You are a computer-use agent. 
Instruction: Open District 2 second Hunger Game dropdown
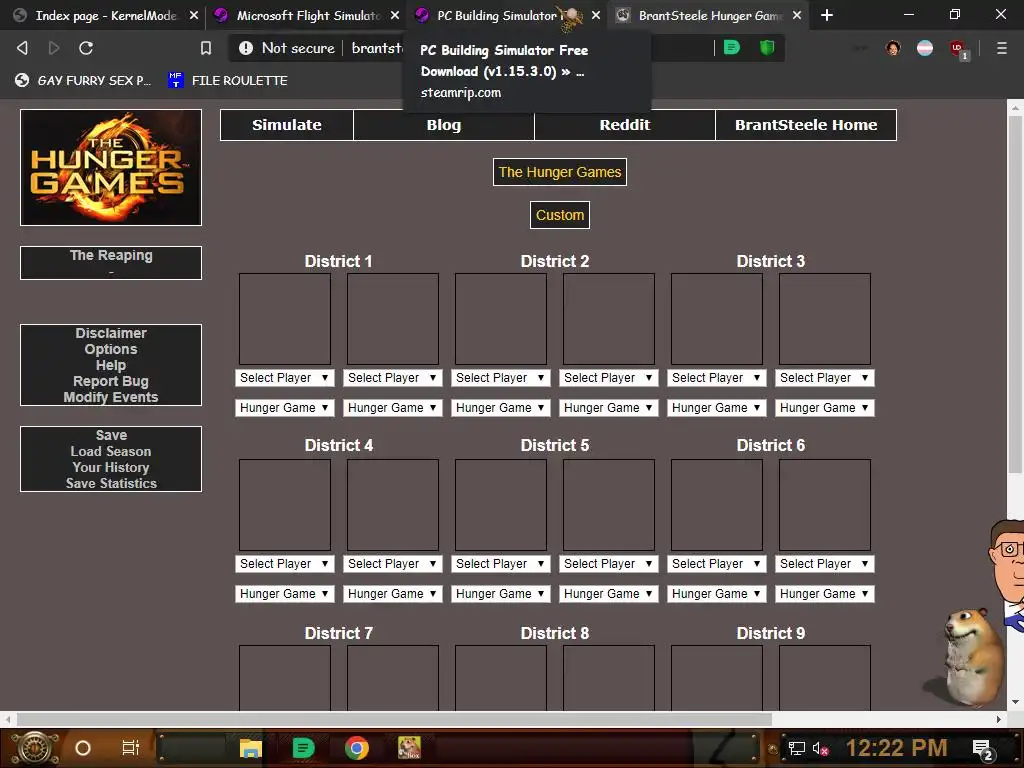pos(609,408)
